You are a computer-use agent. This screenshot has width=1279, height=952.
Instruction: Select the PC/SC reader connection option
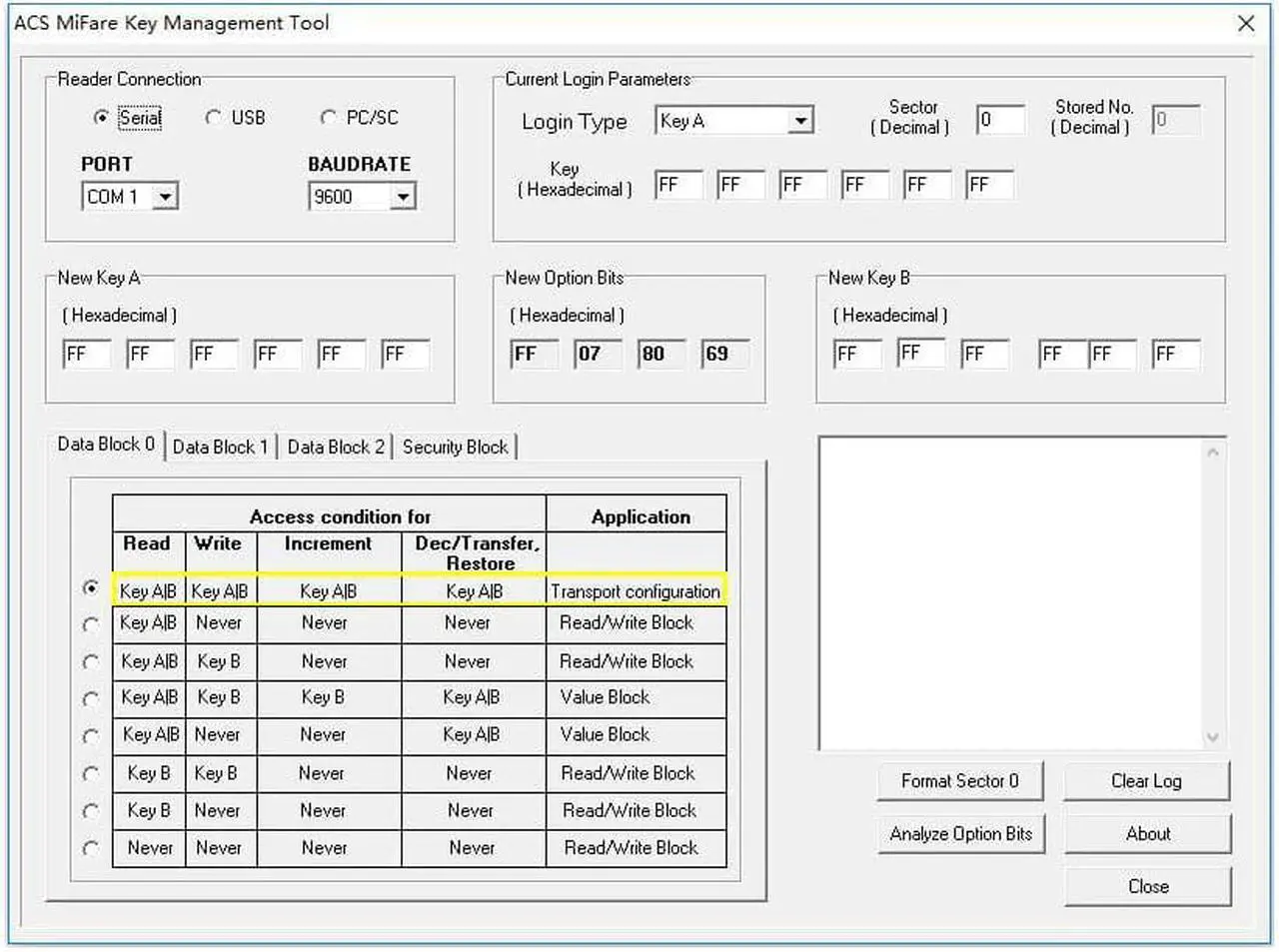(x=328, y=118)
